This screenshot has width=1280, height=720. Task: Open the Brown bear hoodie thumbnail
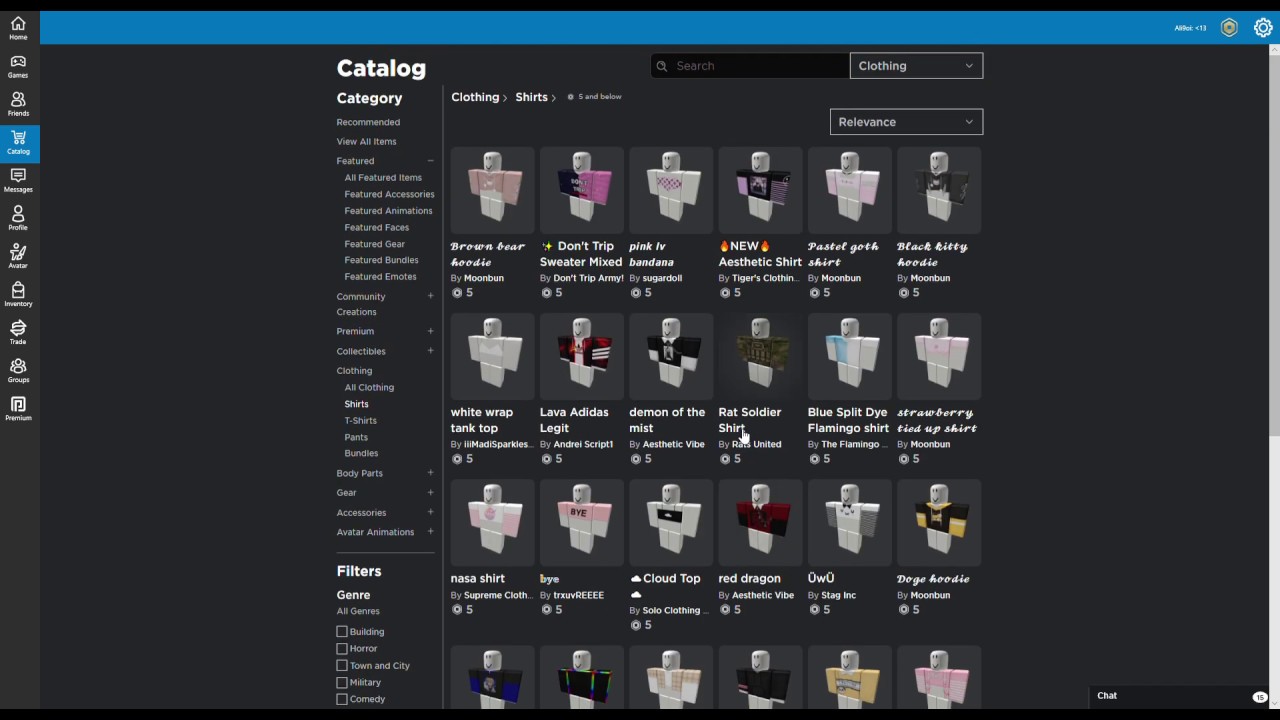pos(493,190)
